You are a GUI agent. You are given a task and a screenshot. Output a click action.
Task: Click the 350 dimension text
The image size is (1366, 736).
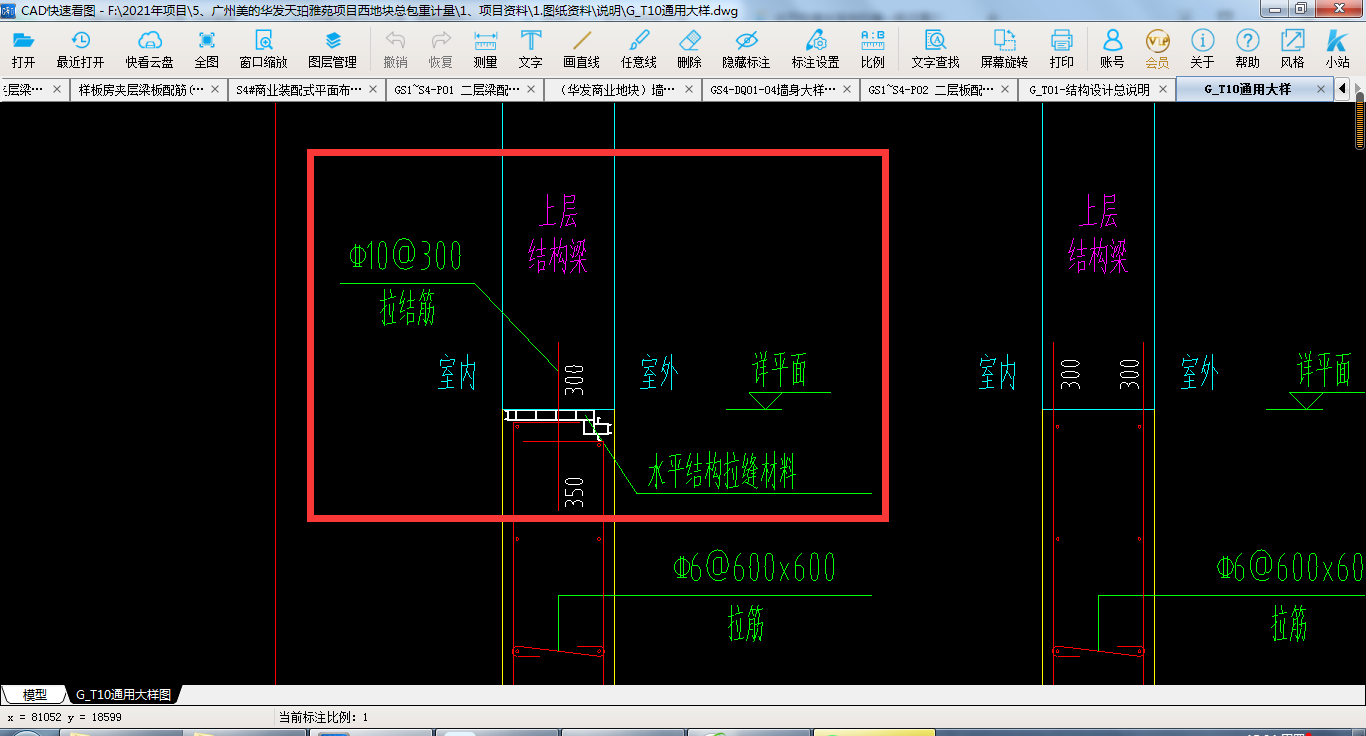tap(575, 493)
